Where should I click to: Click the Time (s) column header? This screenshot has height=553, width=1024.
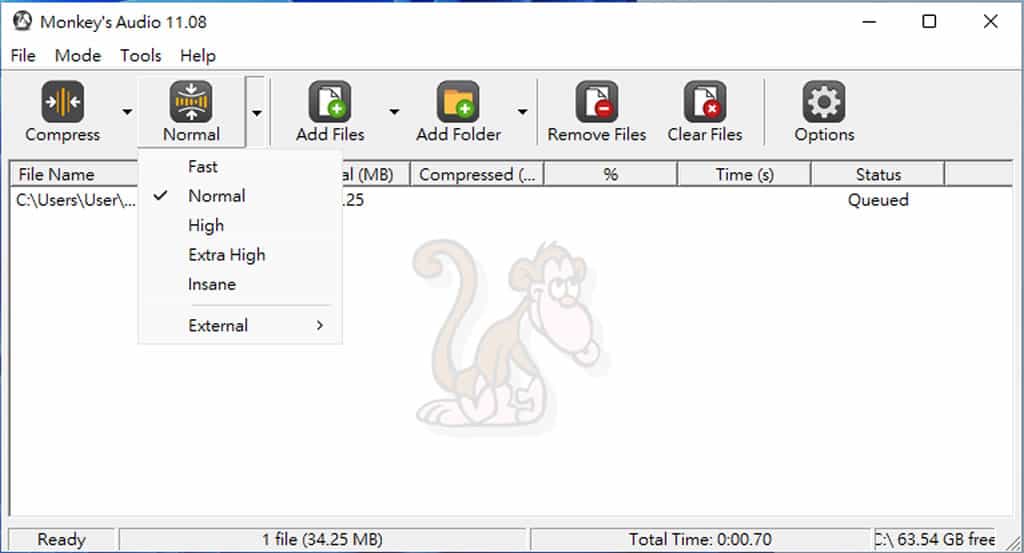click(744, 174)
